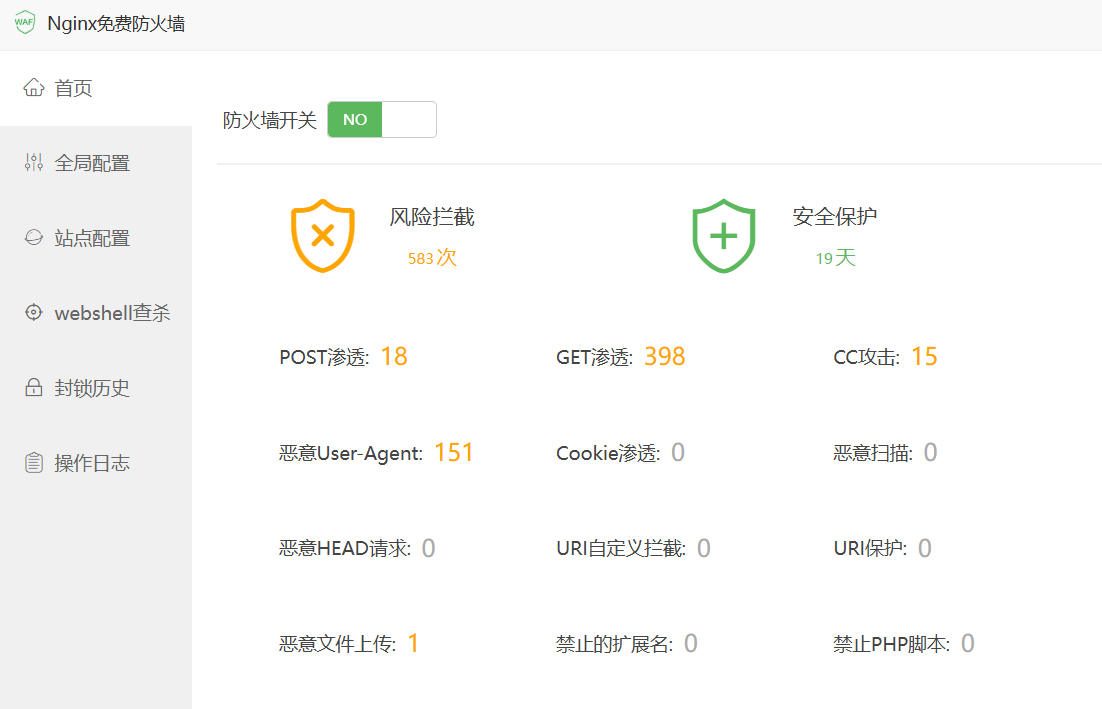Click the 恶意User-Agent count 151
The height and width of the screenshot is (709, 1102).
tap(453, 453)
